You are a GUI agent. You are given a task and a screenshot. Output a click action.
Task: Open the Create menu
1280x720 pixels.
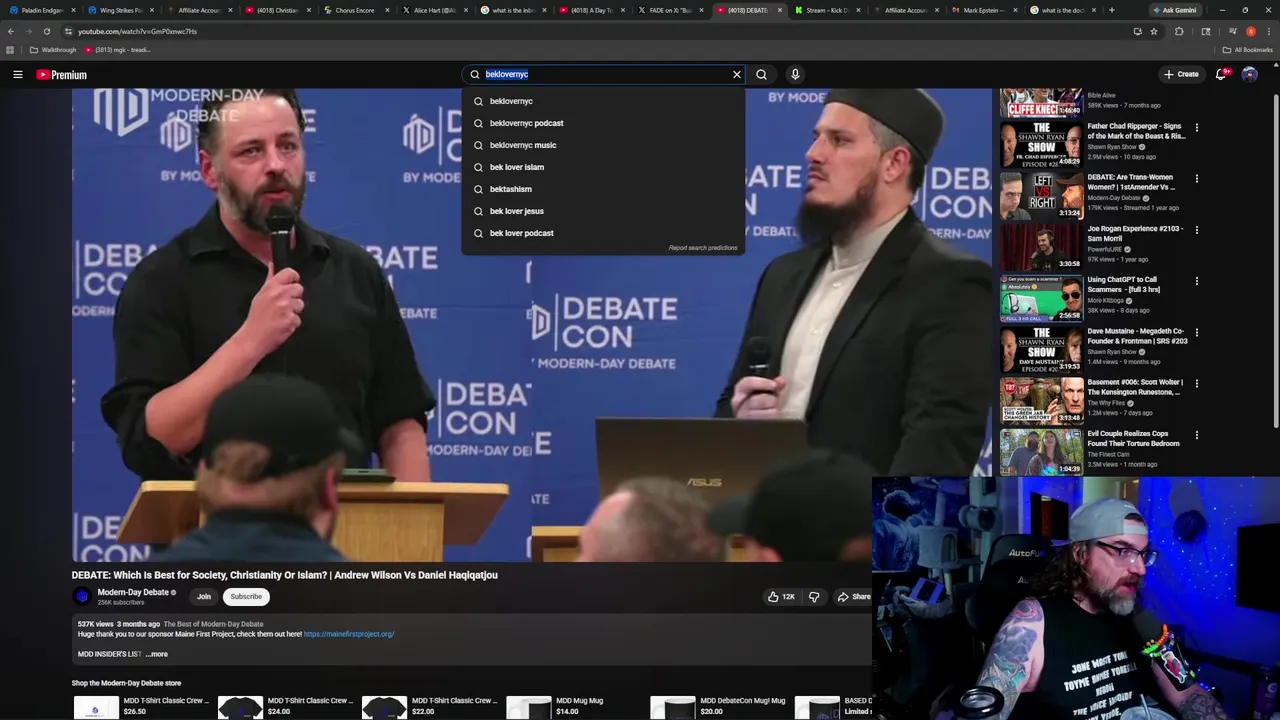[x=1181, y=74]
